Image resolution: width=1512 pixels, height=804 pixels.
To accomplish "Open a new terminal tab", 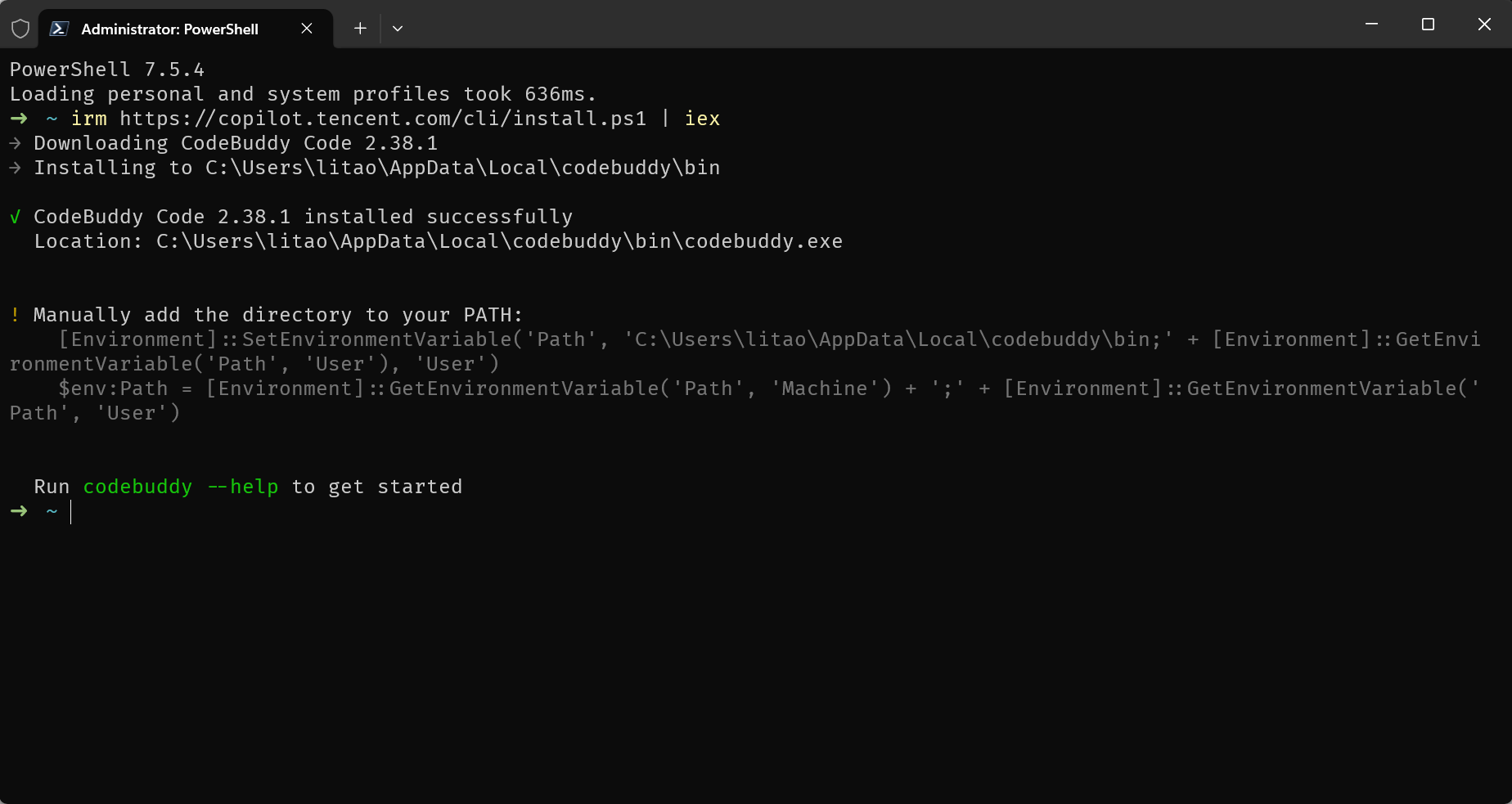I will pos(360,29).
